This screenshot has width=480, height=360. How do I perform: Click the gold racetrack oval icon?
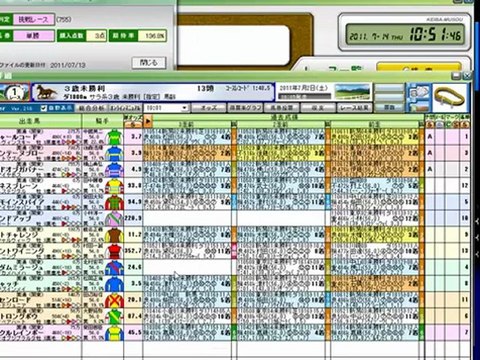click(x=450, y=97)
